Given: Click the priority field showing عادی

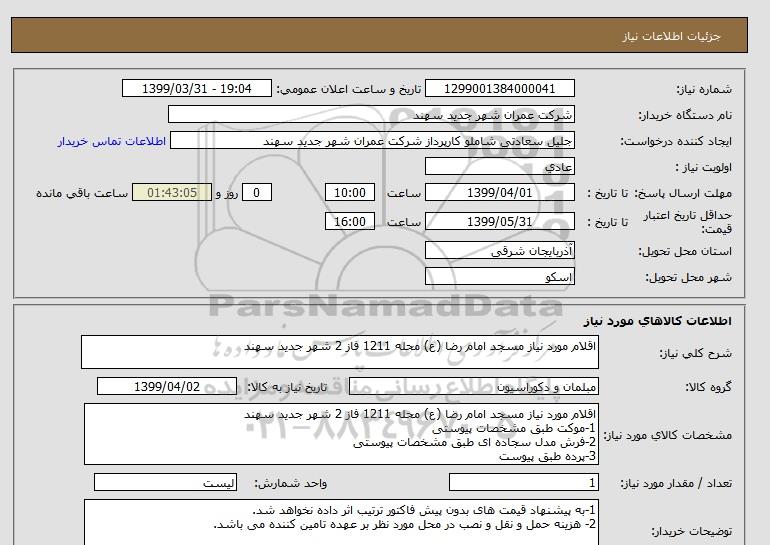Looking at the screenshot, I should click(499, 166).
